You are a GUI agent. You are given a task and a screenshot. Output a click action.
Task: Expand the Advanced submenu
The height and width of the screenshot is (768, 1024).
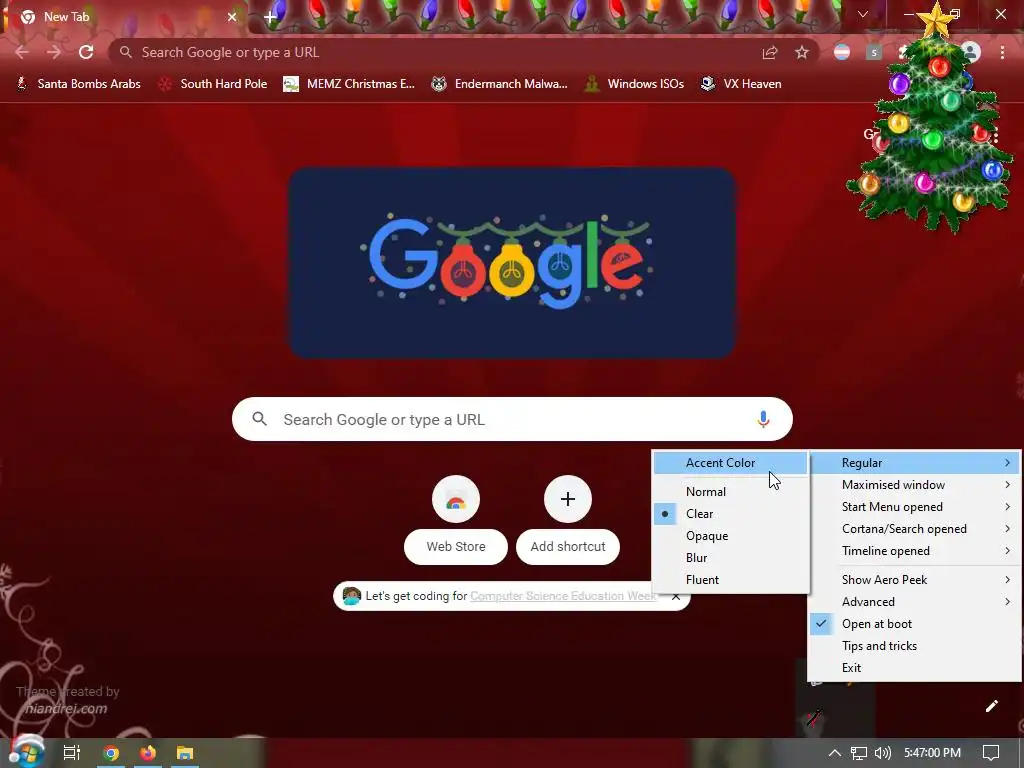[x=914, y=602]
